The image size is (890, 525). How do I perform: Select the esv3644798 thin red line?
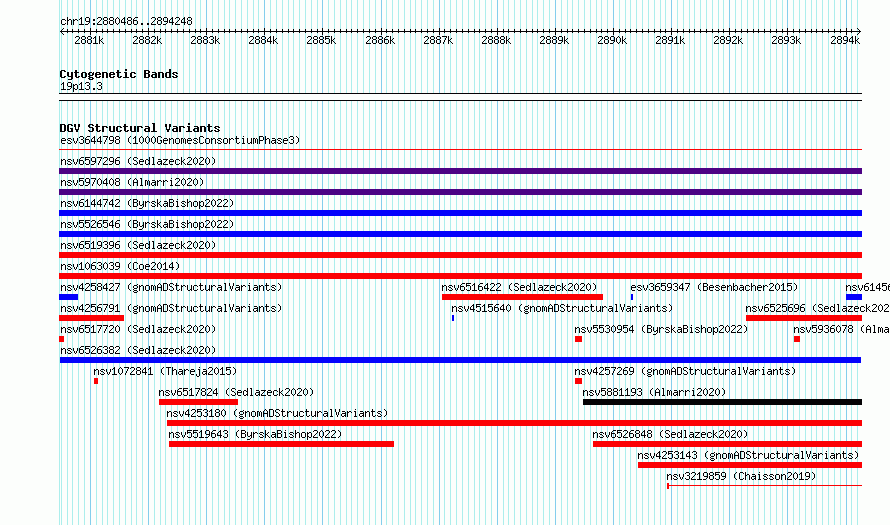click(x=460, y=150)
